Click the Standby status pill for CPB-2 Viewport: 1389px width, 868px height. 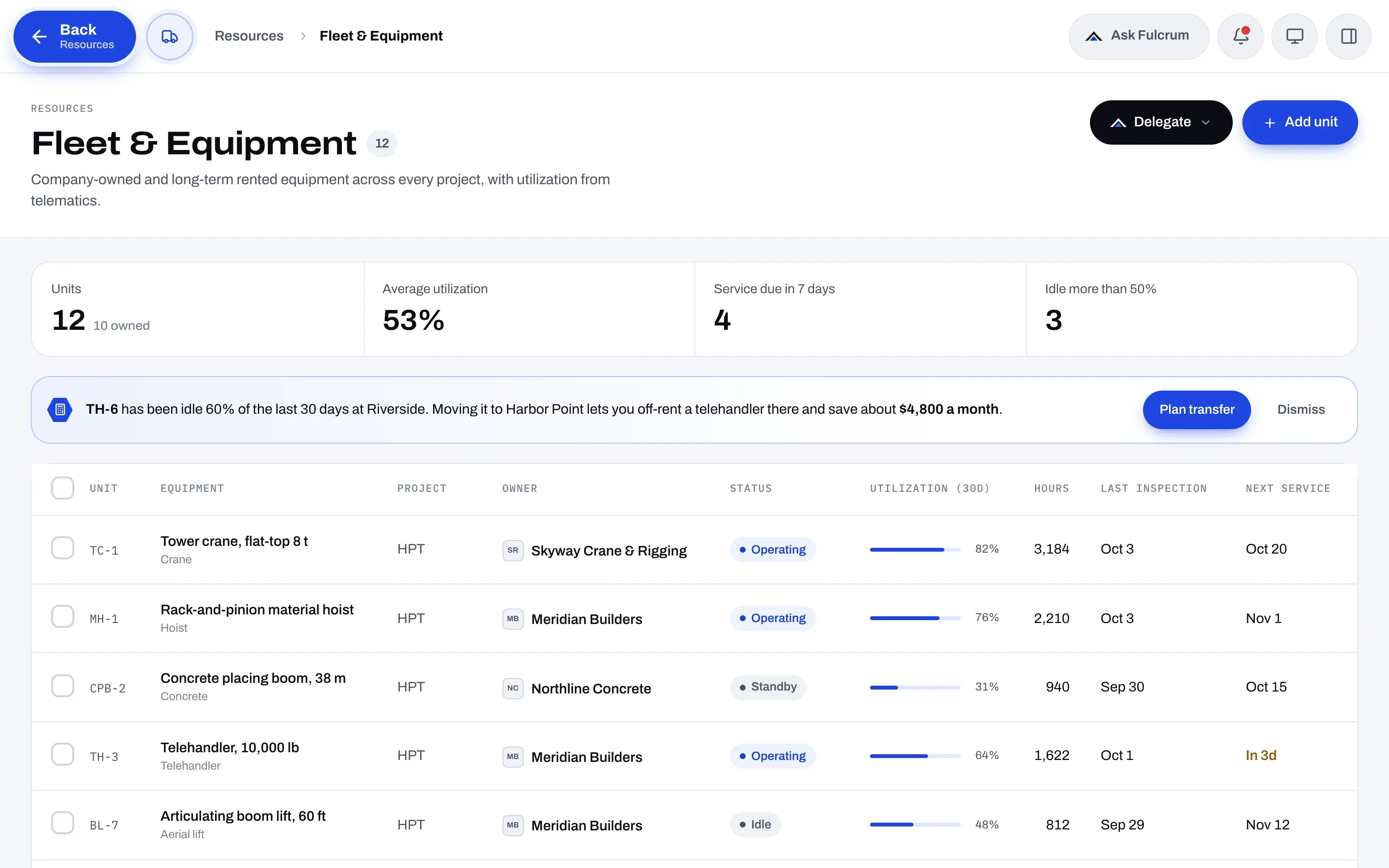(768, 687)
